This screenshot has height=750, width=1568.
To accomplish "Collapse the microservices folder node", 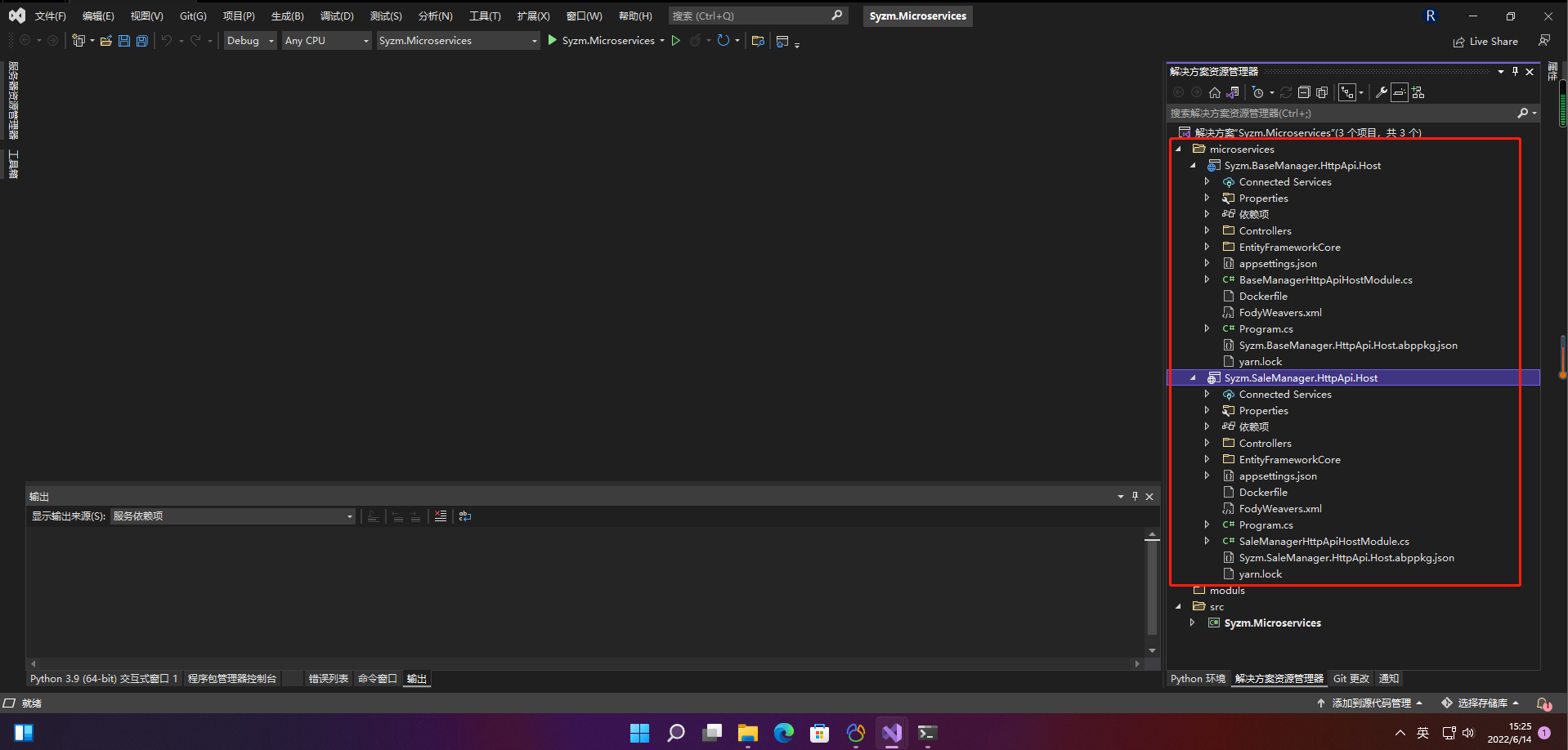I will [1178, 150].
